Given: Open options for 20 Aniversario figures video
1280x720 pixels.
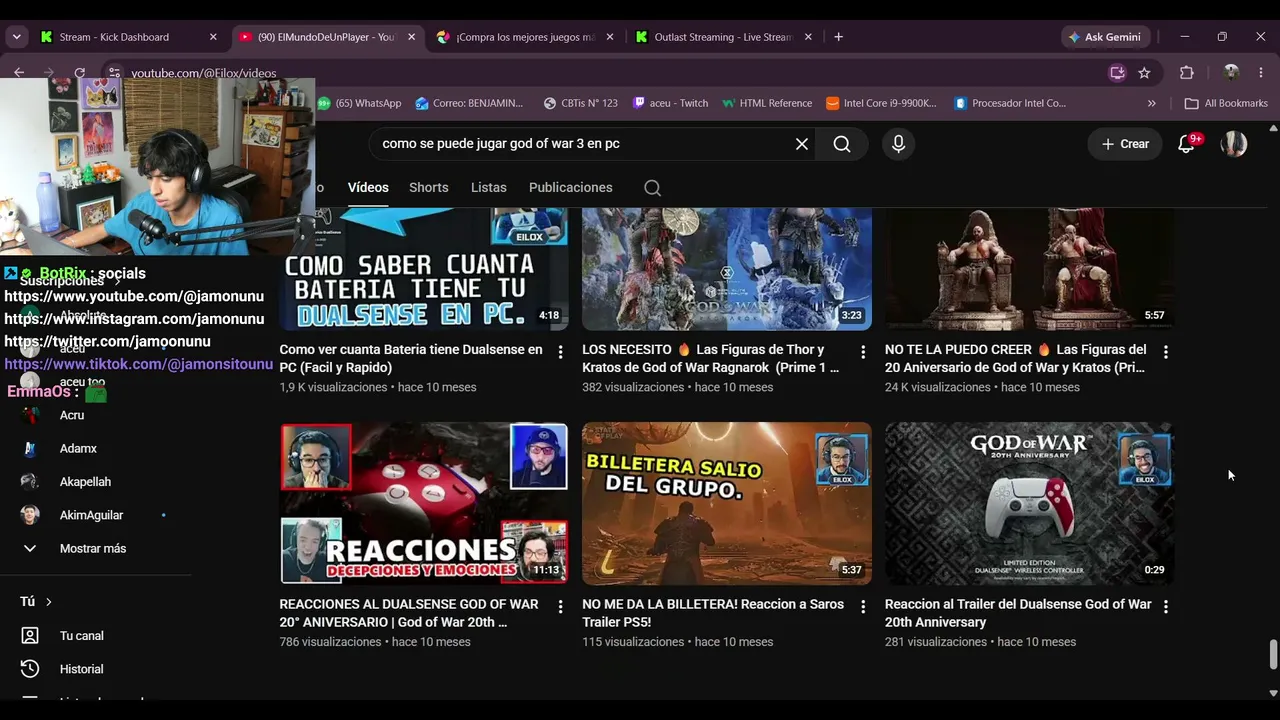Looking at the screenshot, I should tap(1166, 352).
